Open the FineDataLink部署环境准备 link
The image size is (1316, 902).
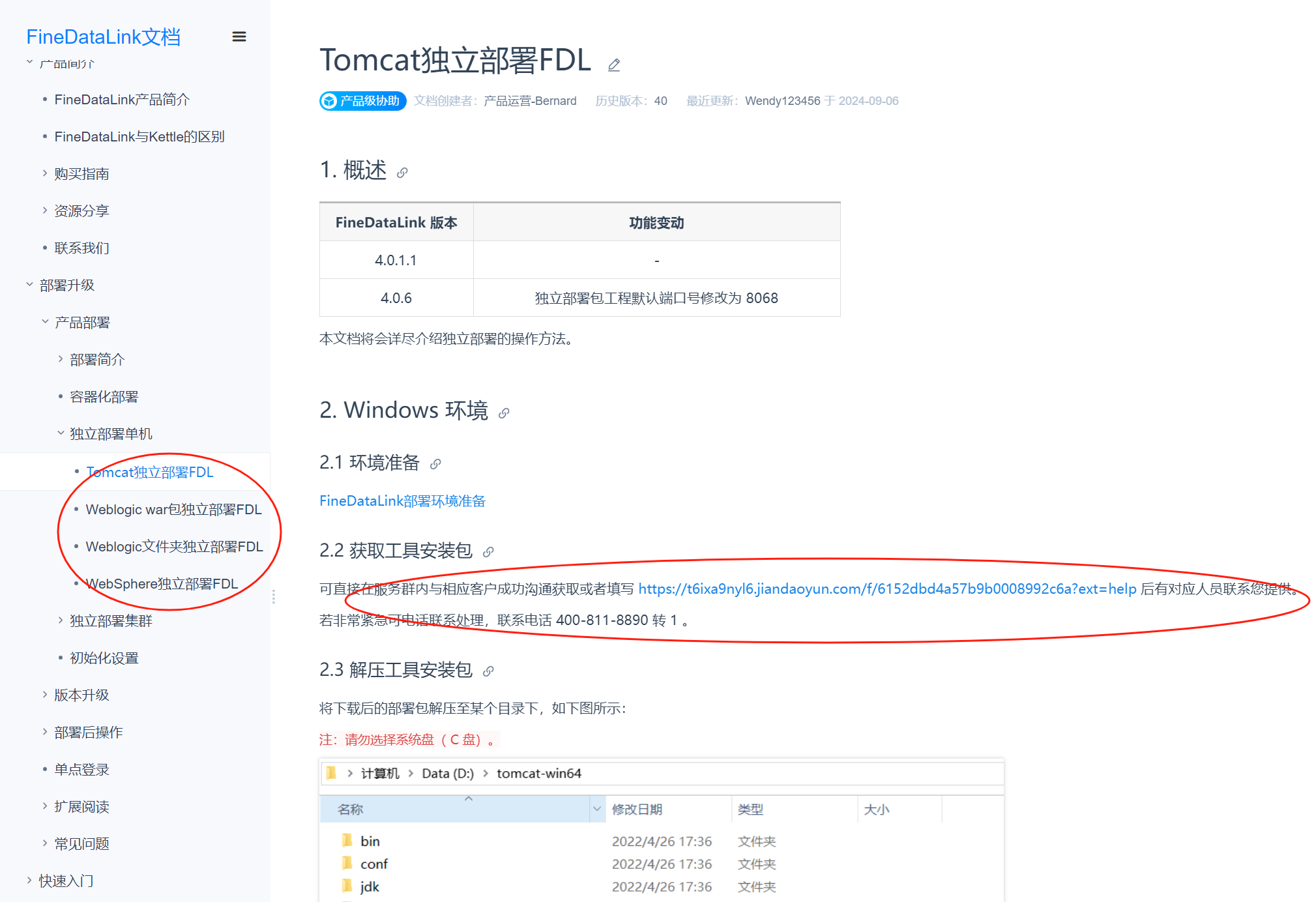pyautogui.click(x=402, y=501)
